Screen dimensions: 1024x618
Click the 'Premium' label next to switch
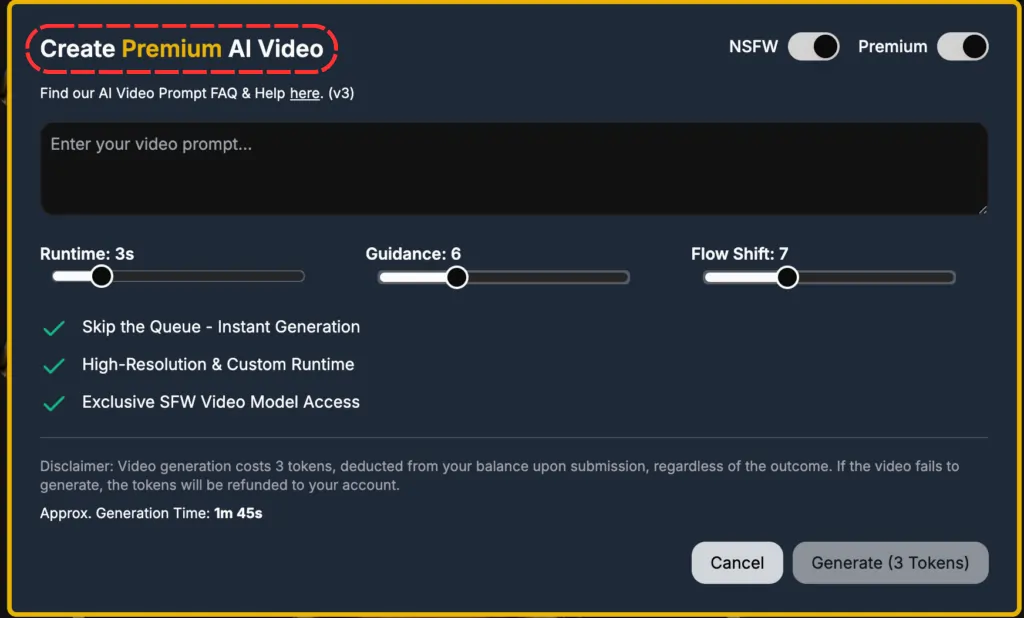[x=892, y=46]
